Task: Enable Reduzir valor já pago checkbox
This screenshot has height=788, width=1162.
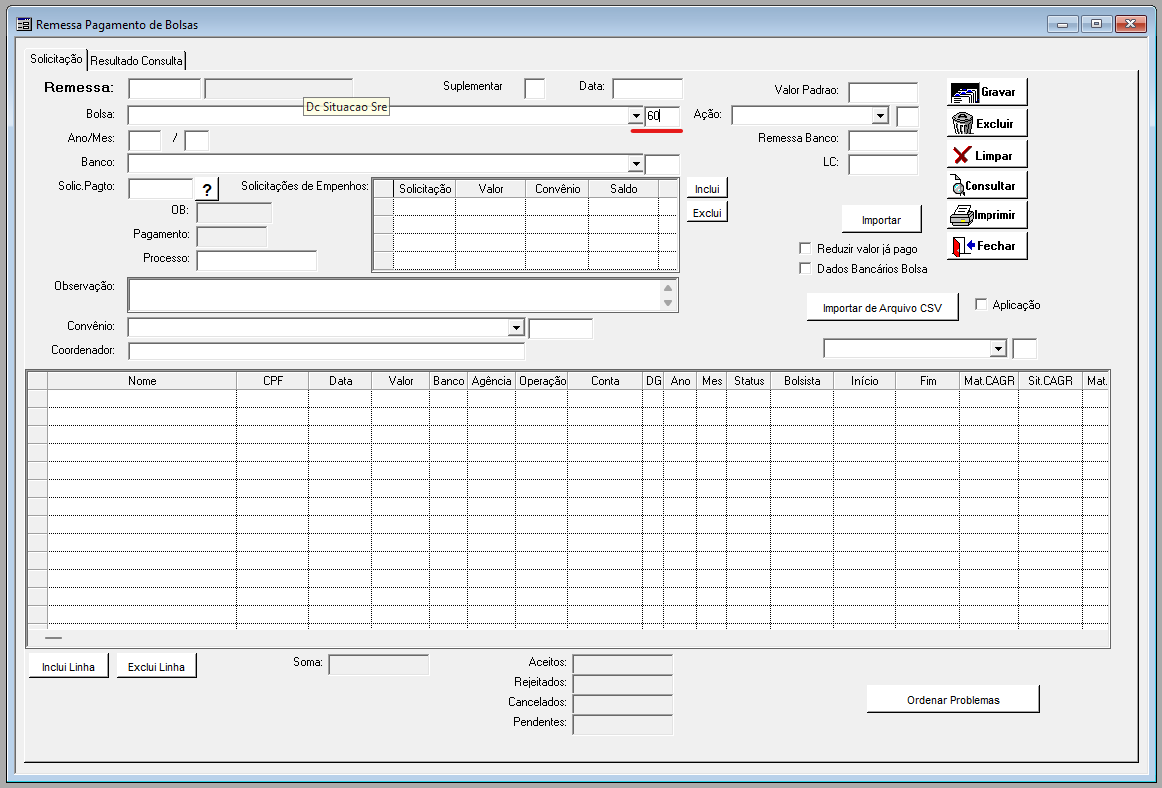Action: 805,248
